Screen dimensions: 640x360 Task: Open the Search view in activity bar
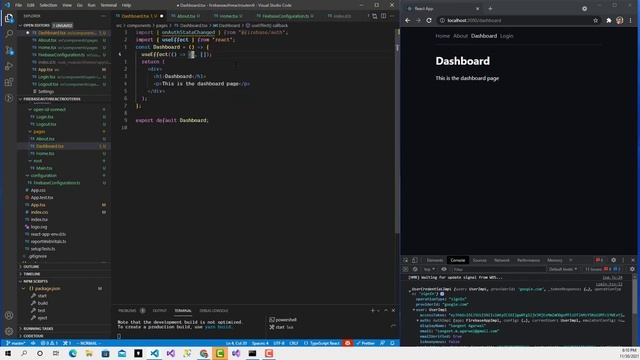tap(9, 33)
